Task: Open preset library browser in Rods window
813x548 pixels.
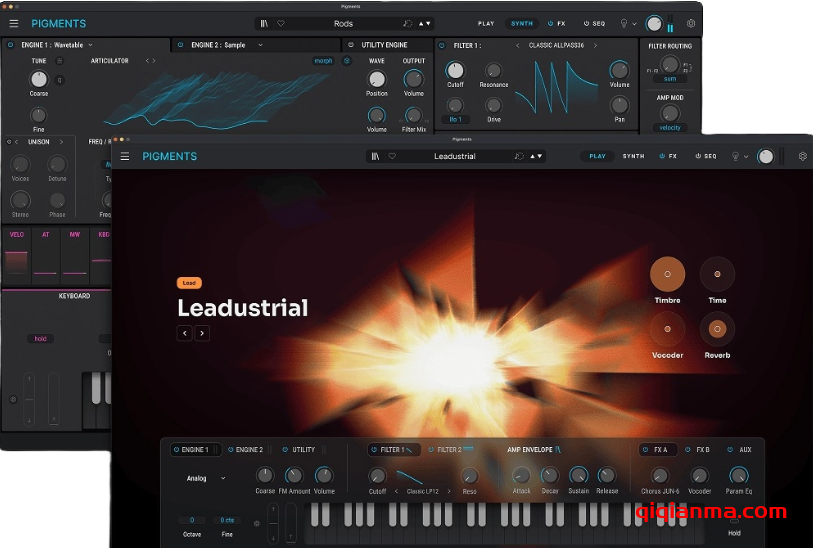Action: point(264,23)
